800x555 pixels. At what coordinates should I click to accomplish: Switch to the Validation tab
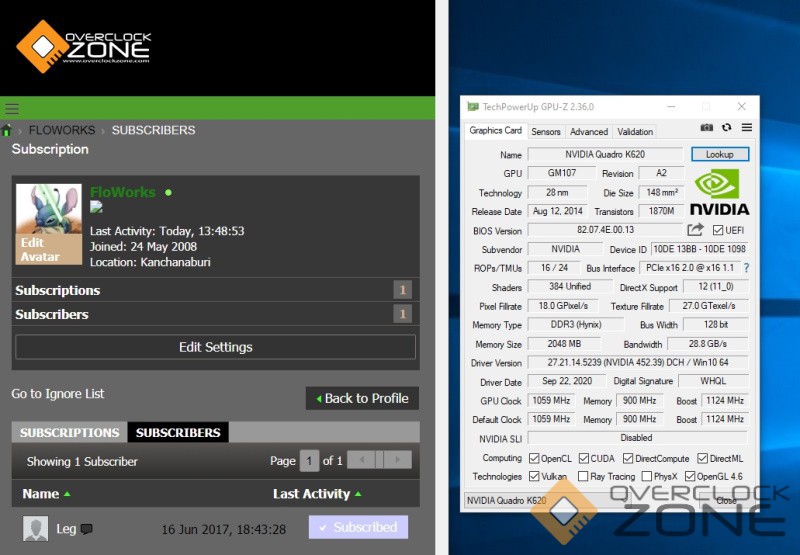point(635,132)
